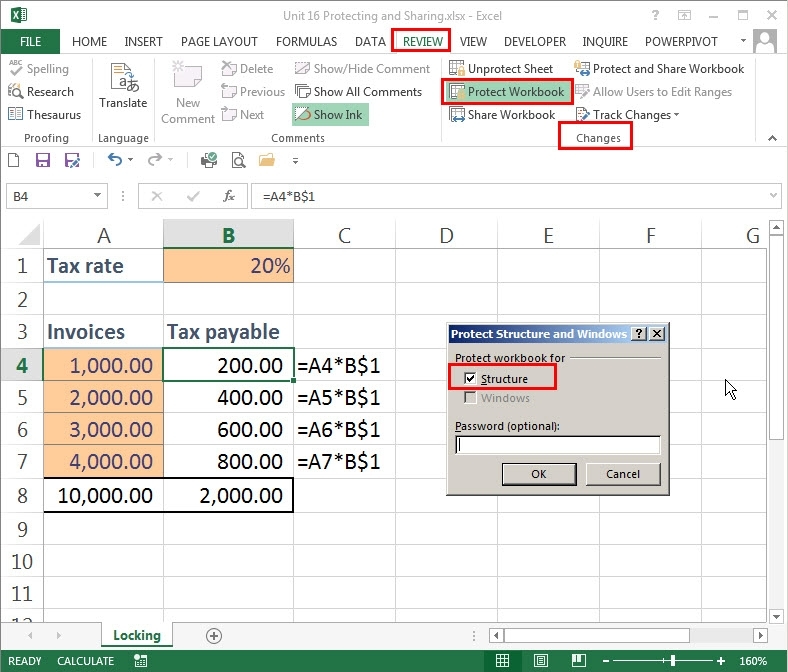Screen dimensions: 788x672
Task: Click Cancel in Protect Structure dialog
Action: pos(623,474)
